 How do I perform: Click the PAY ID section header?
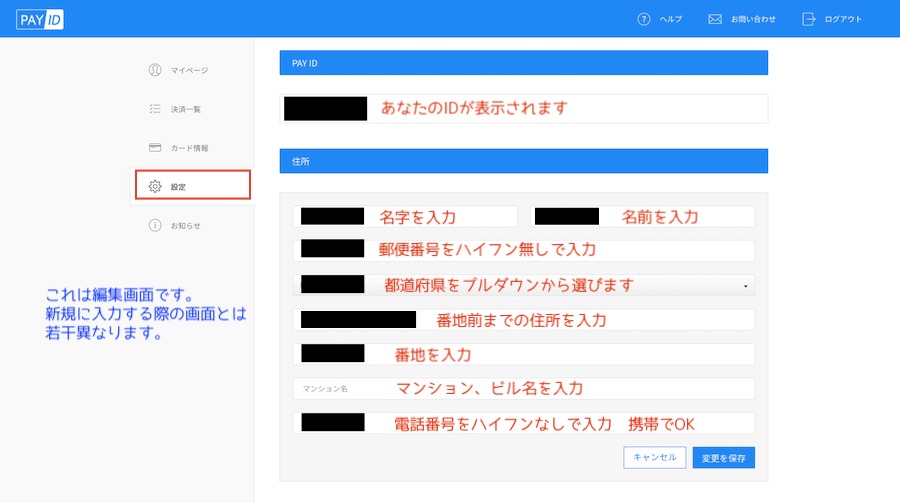(523, 63)
